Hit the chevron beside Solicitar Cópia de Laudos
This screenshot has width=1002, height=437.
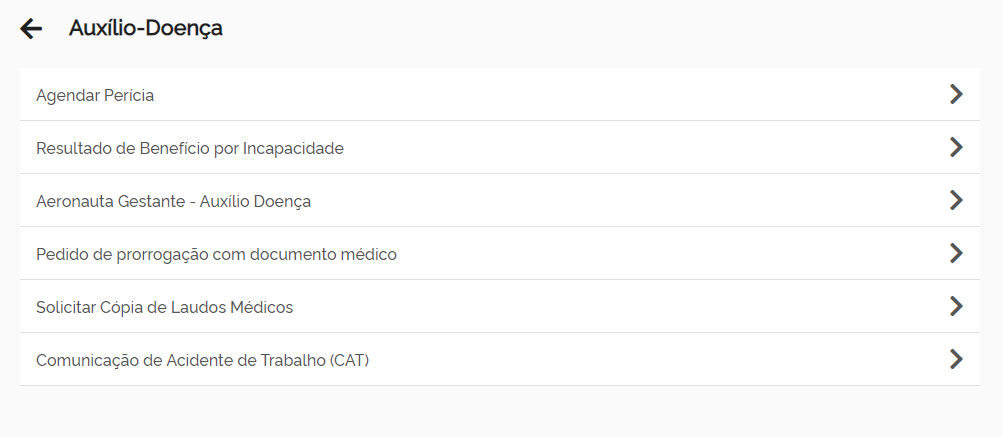tap(956, 306)
